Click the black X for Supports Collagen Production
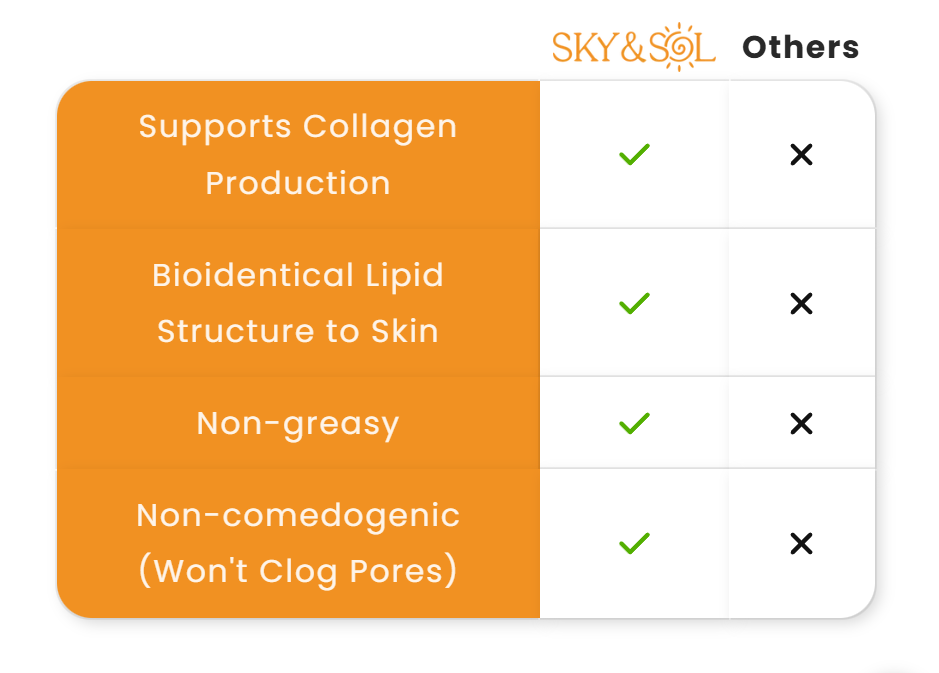The height and width of the screenshot is (673, 939). pyautogui.click(x=801, y=155)
